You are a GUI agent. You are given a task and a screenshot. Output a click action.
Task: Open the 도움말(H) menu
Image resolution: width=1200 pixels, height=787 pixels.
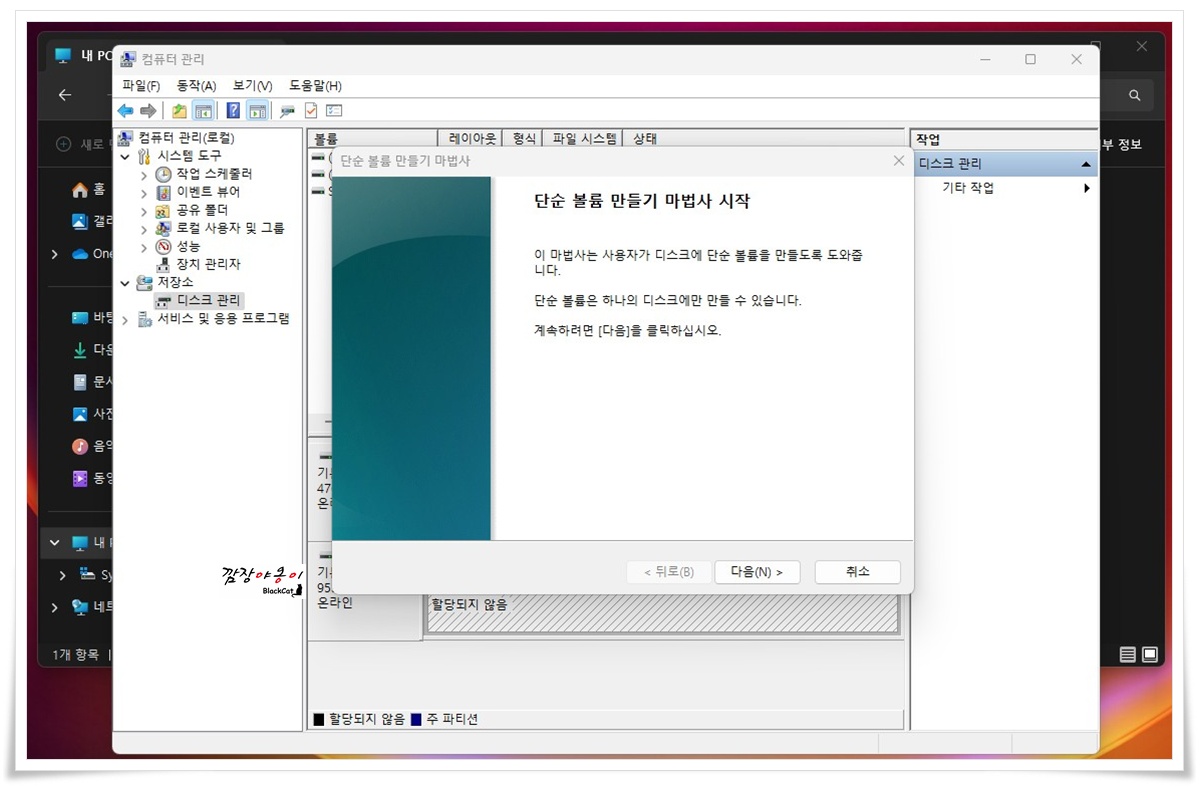(x=315, y=86)
